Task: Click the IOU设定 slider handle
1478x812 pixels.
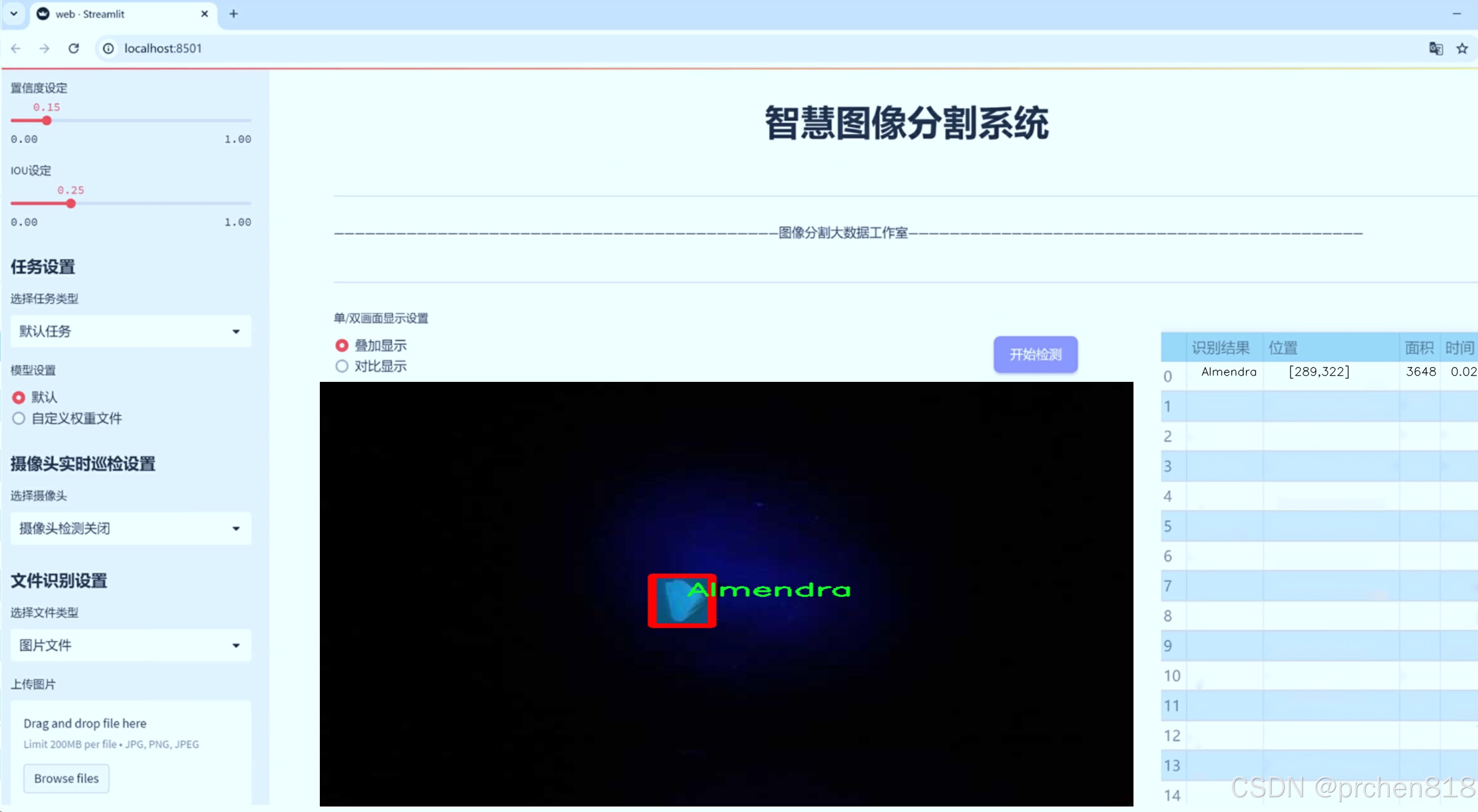Action: pos(71,204)
